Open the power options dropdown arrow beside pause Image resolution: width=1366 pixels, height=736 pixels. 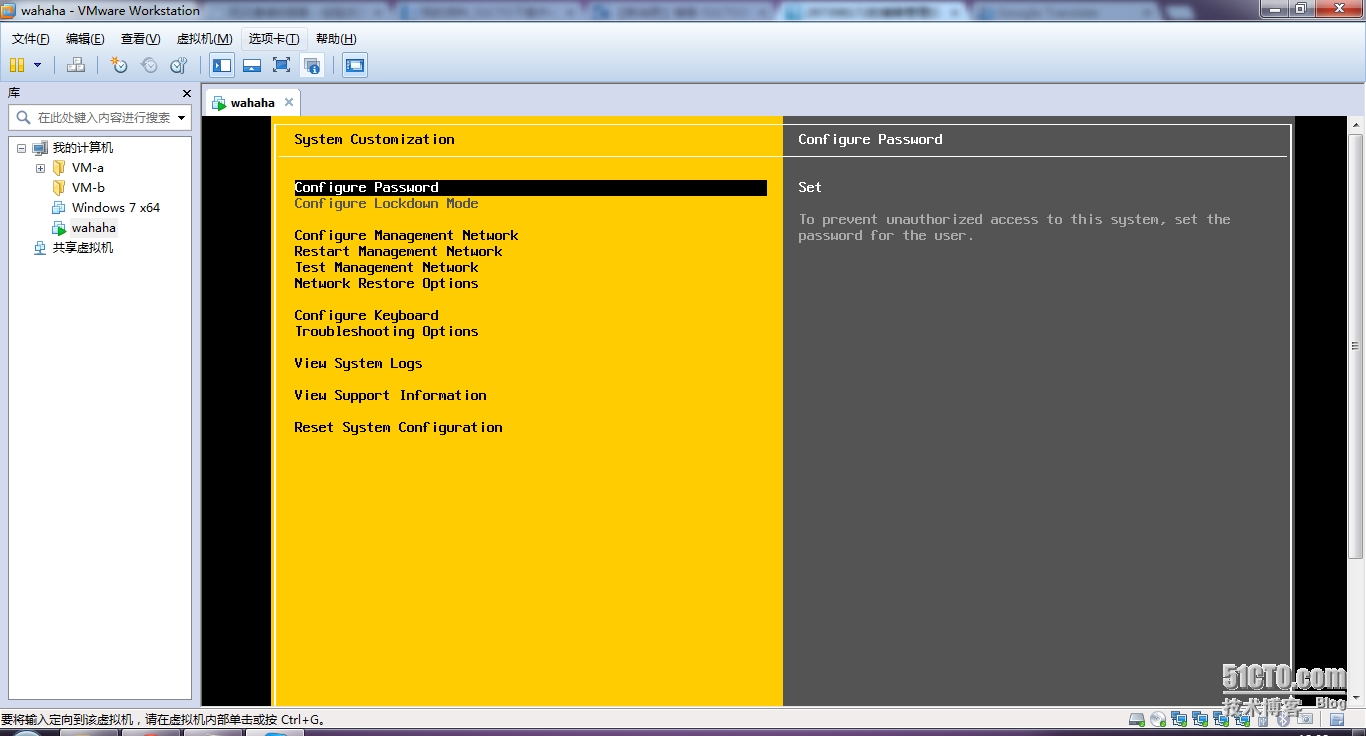tap(38, 65)
